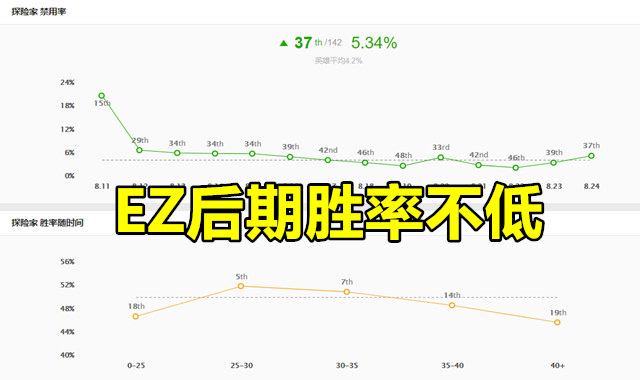Click the 5.34% ban rate value
Viewport: 640px width, 380px height.
click(x=374, y=43)
